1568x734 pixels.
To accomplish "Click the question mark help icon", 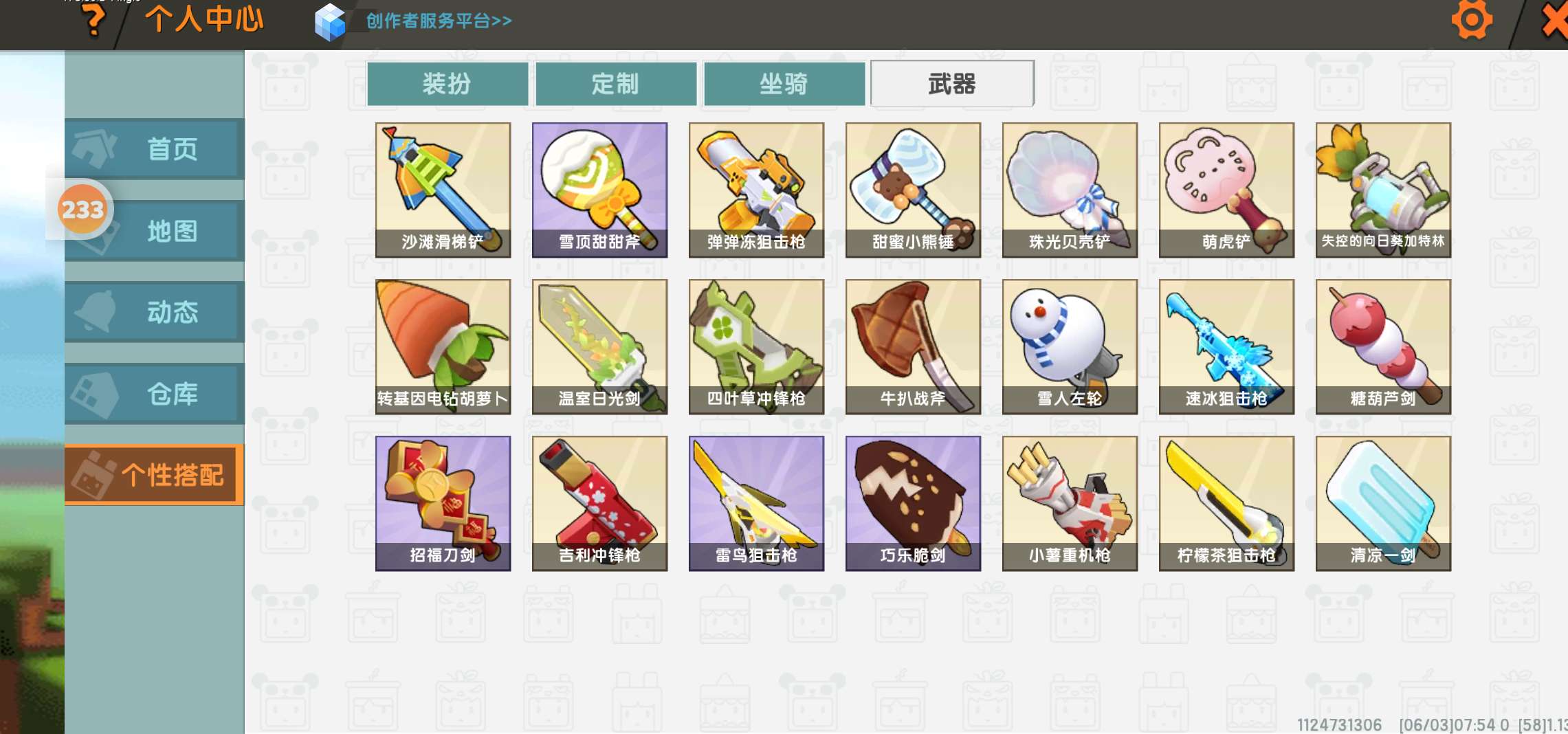I will pos(92,19).
